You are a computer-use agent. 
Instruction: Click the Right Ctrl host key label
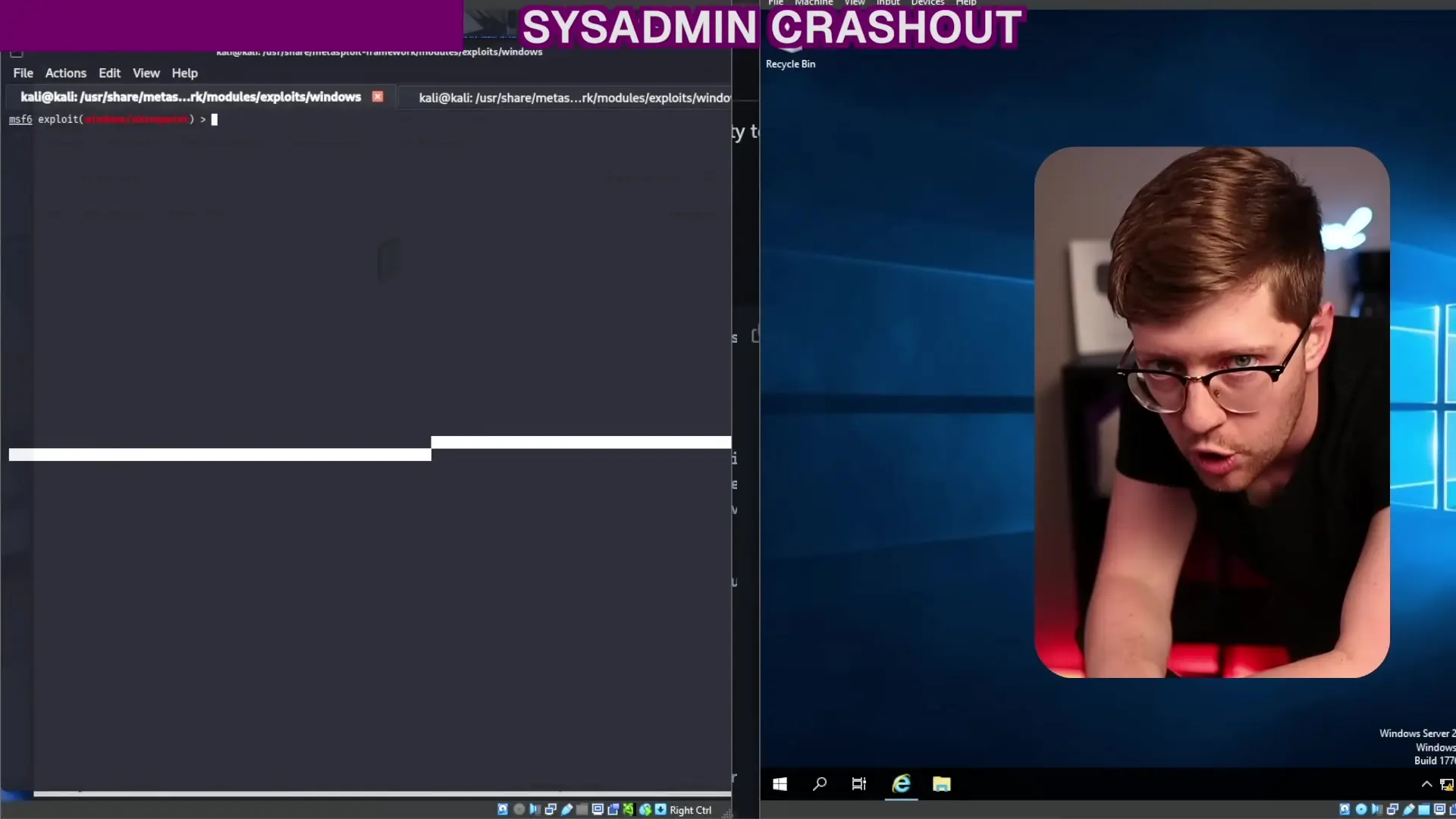[690, 810]
